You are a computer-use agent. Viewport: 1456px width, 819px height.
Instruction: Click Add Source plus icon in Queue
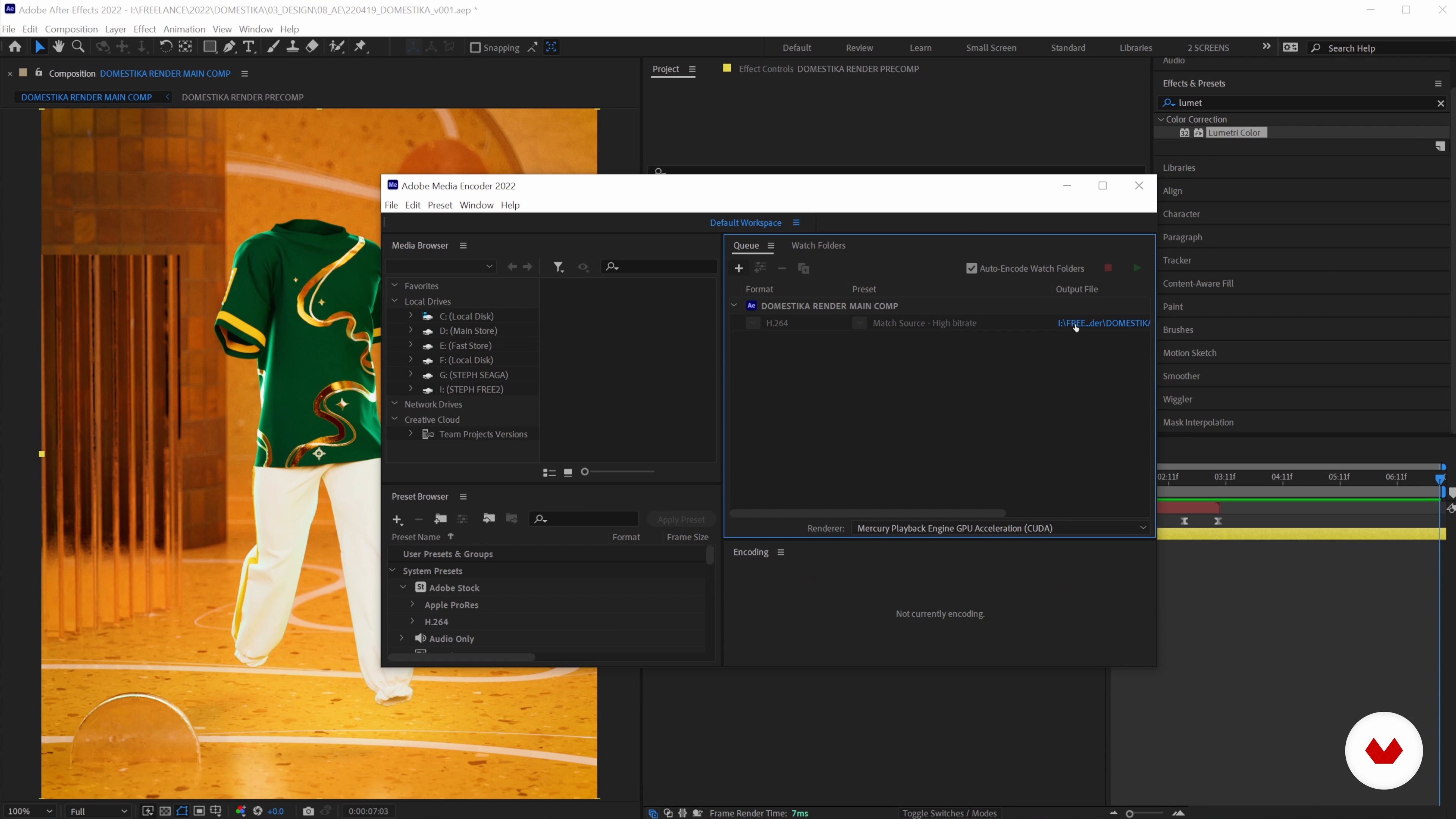click(x=739, y=268)
